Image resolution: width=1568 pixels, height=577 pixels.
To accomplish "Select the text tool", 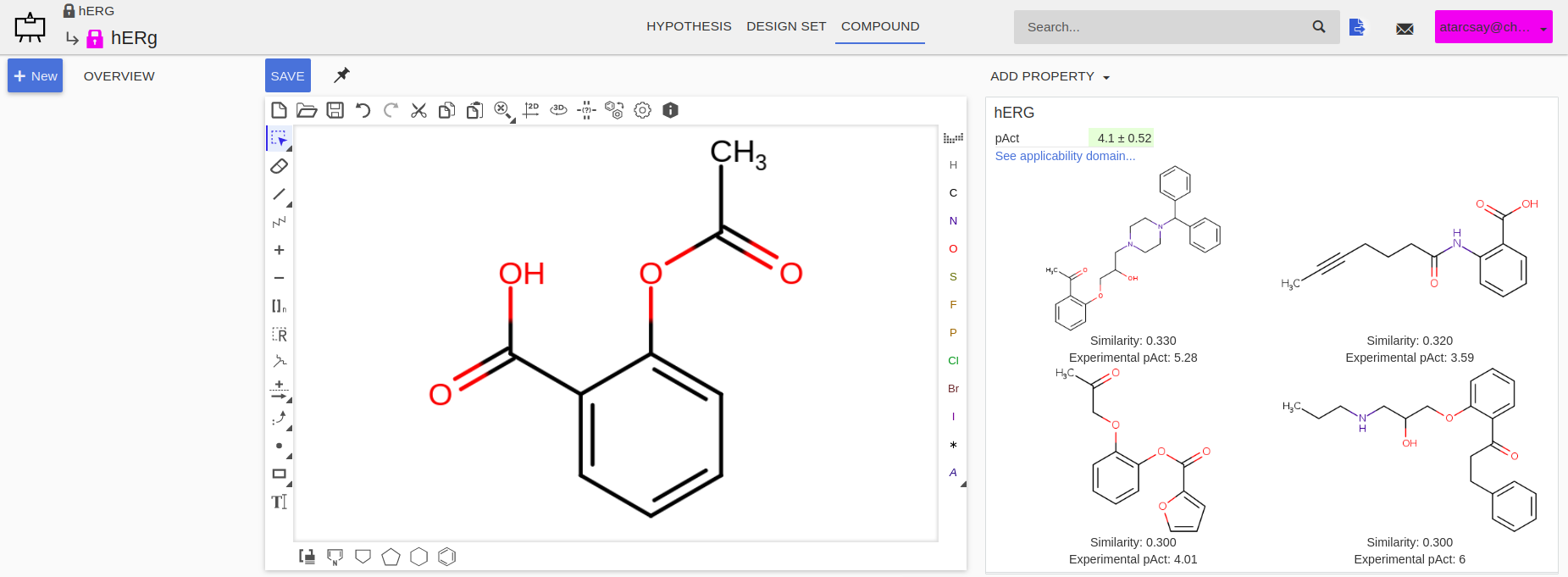I will (x=279, y=502).
